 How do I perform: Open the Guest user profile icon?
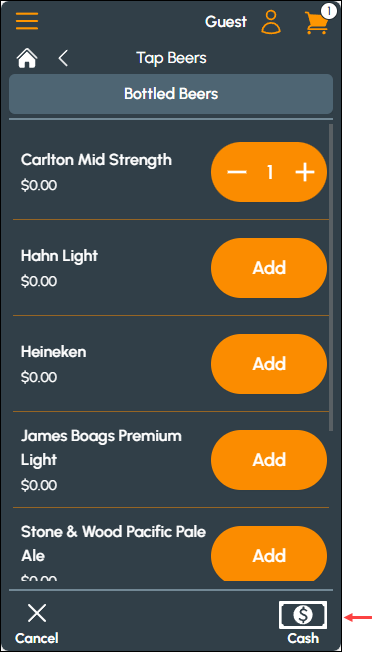(x=271, y=22)
